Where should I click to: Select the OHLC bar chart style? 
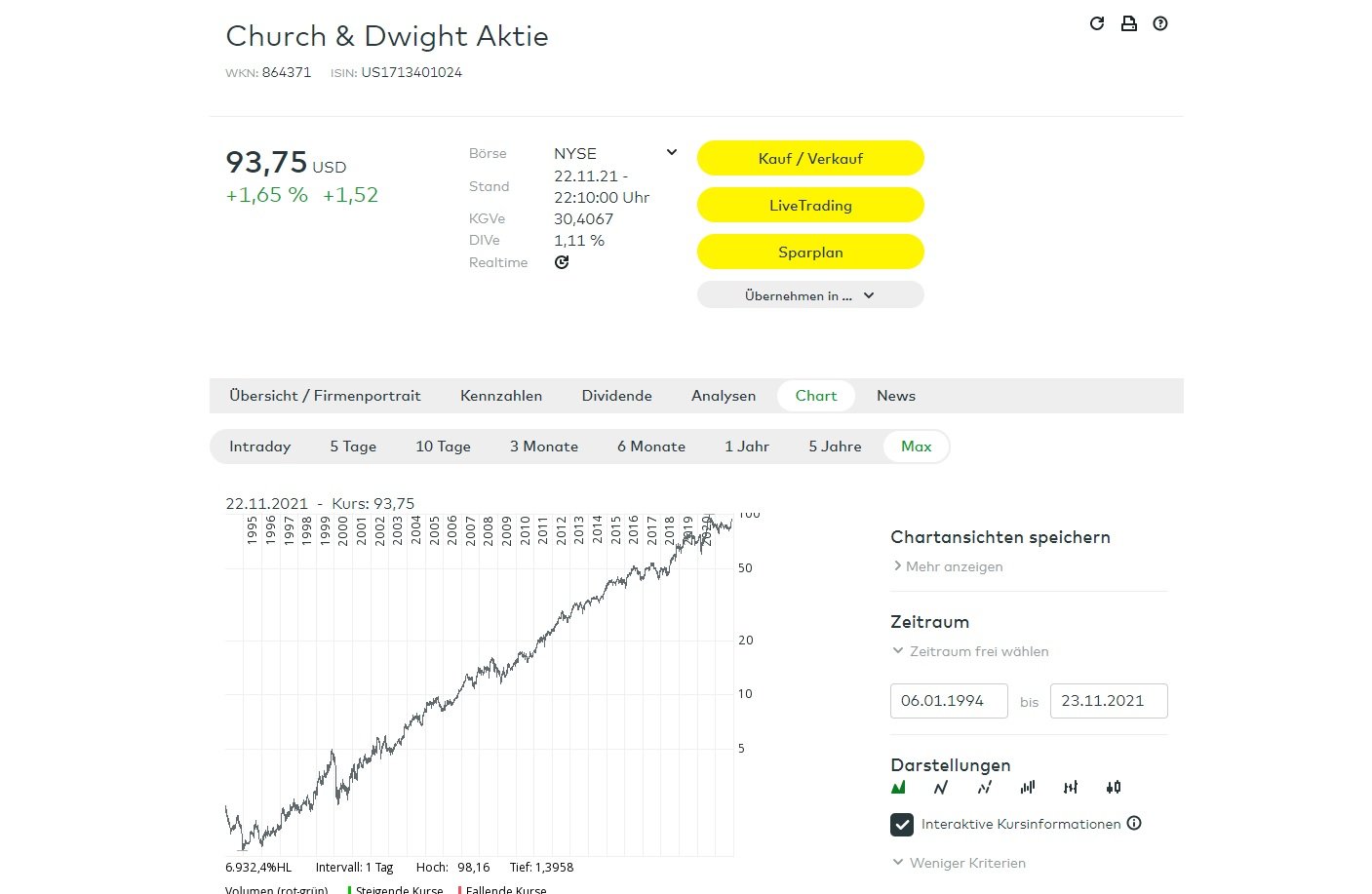[x=1071, y=787]
